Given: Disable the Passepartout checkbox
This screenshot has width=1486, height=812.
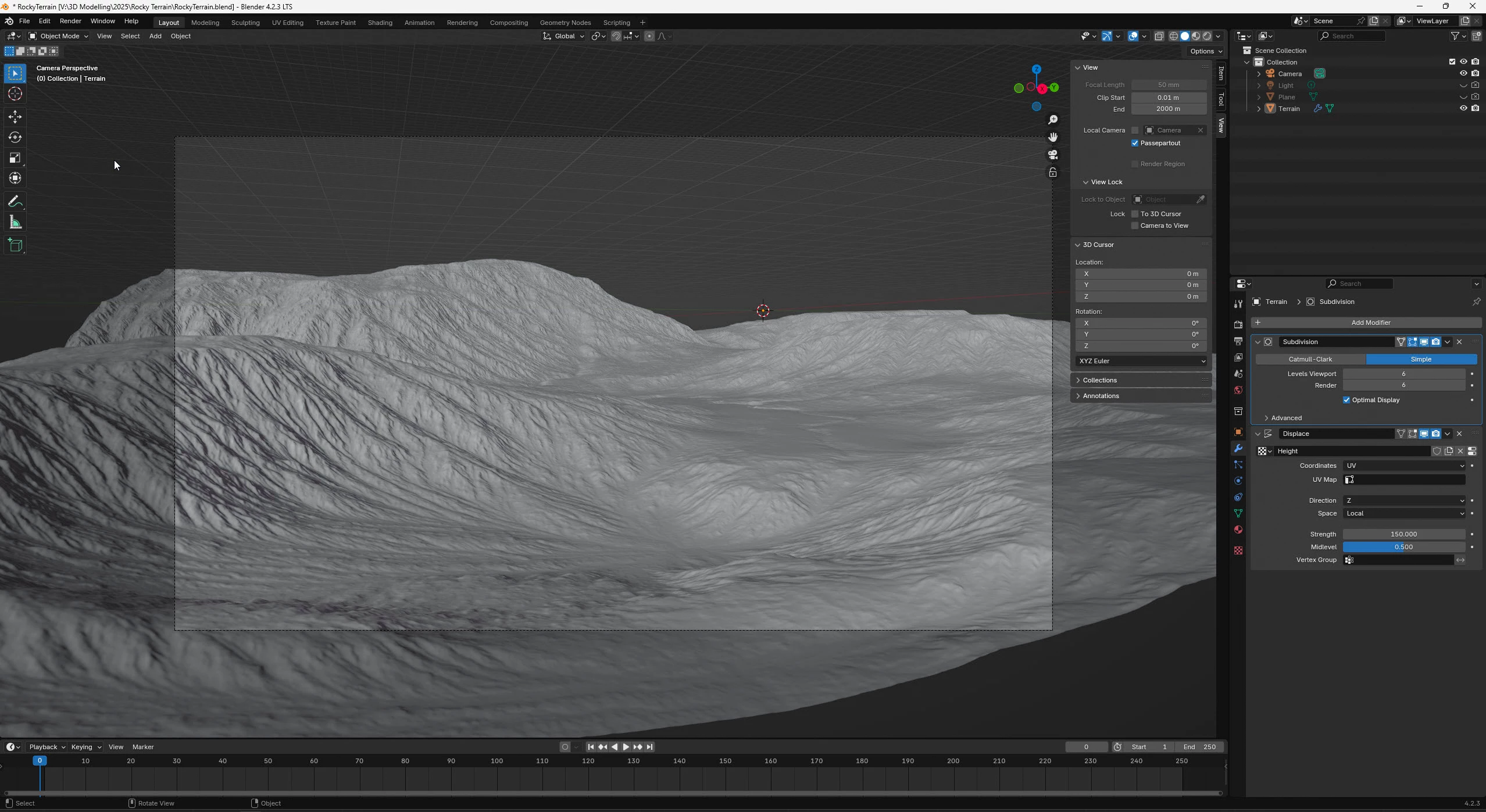Looking at the screenshot, I should pos(1135,143).
